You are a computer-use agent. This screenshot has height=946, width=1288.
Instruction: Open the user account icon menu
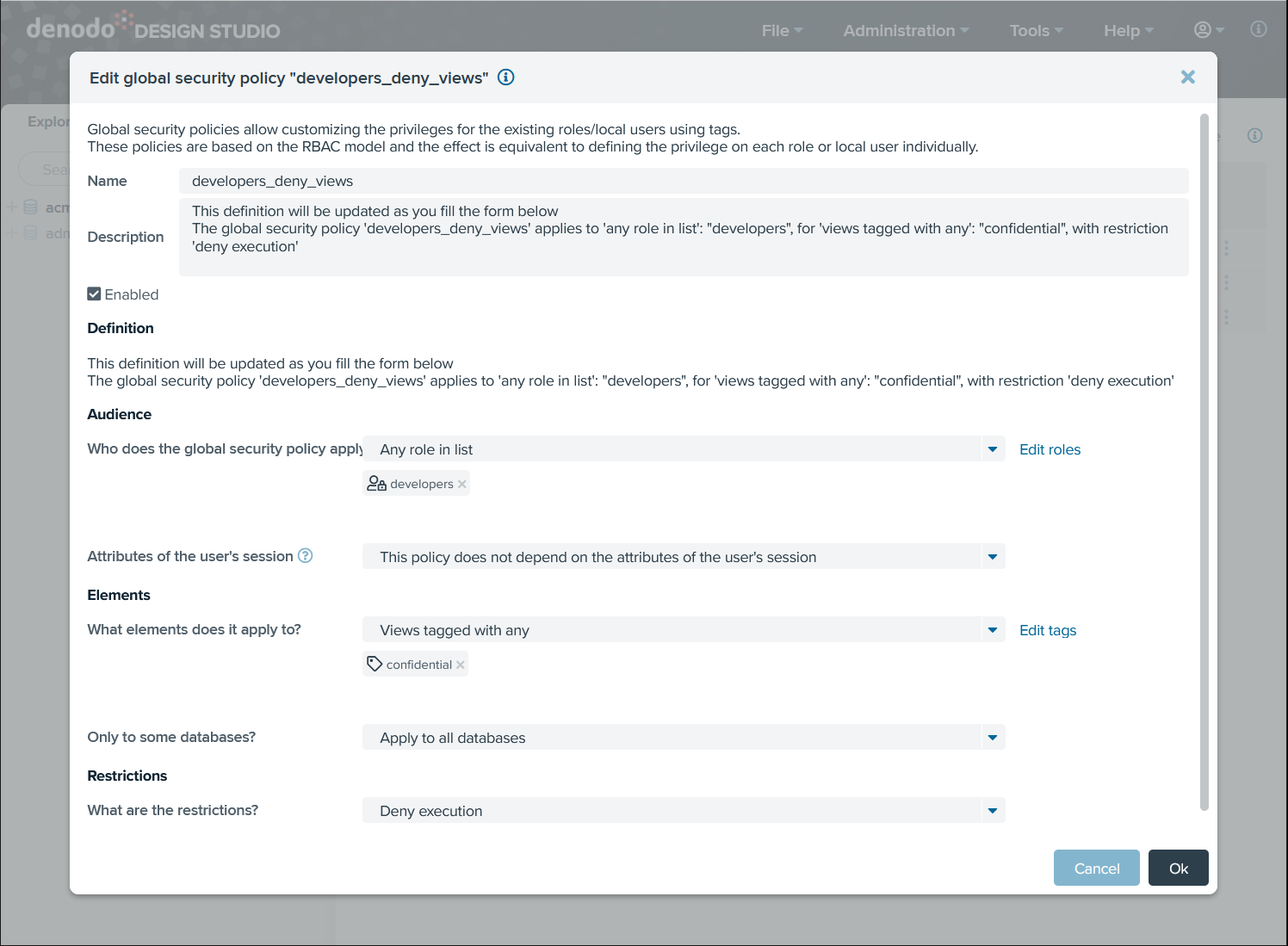pos(1209,30)
